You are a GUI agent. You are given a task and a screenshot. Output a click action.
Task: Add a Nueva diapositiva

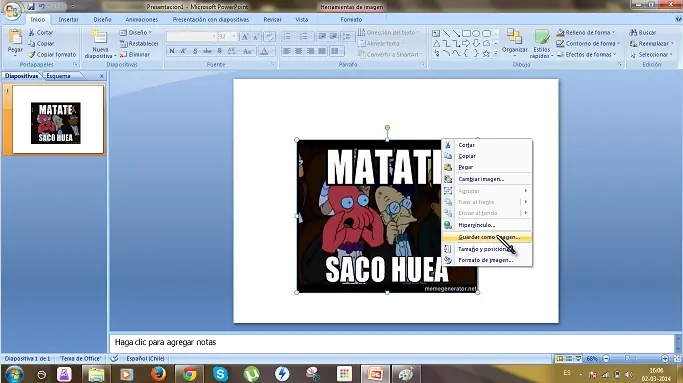(x=100, y=44)
